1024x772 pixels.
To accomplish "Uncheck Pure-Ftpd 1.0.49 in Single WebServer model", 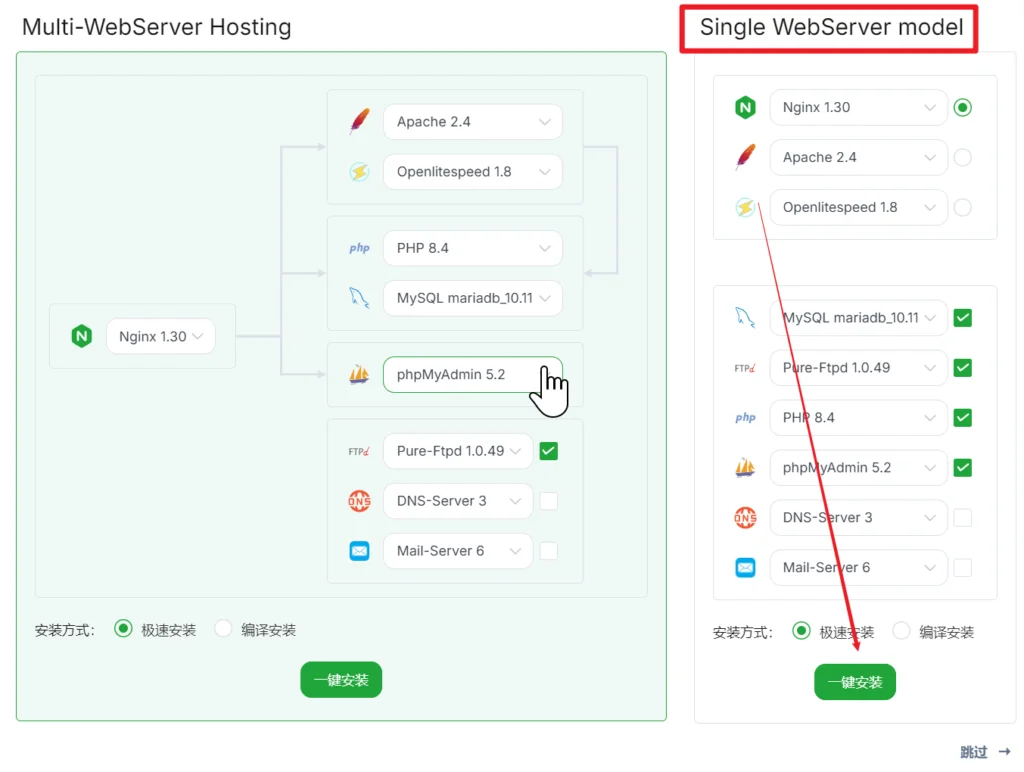I will [963, 368].
